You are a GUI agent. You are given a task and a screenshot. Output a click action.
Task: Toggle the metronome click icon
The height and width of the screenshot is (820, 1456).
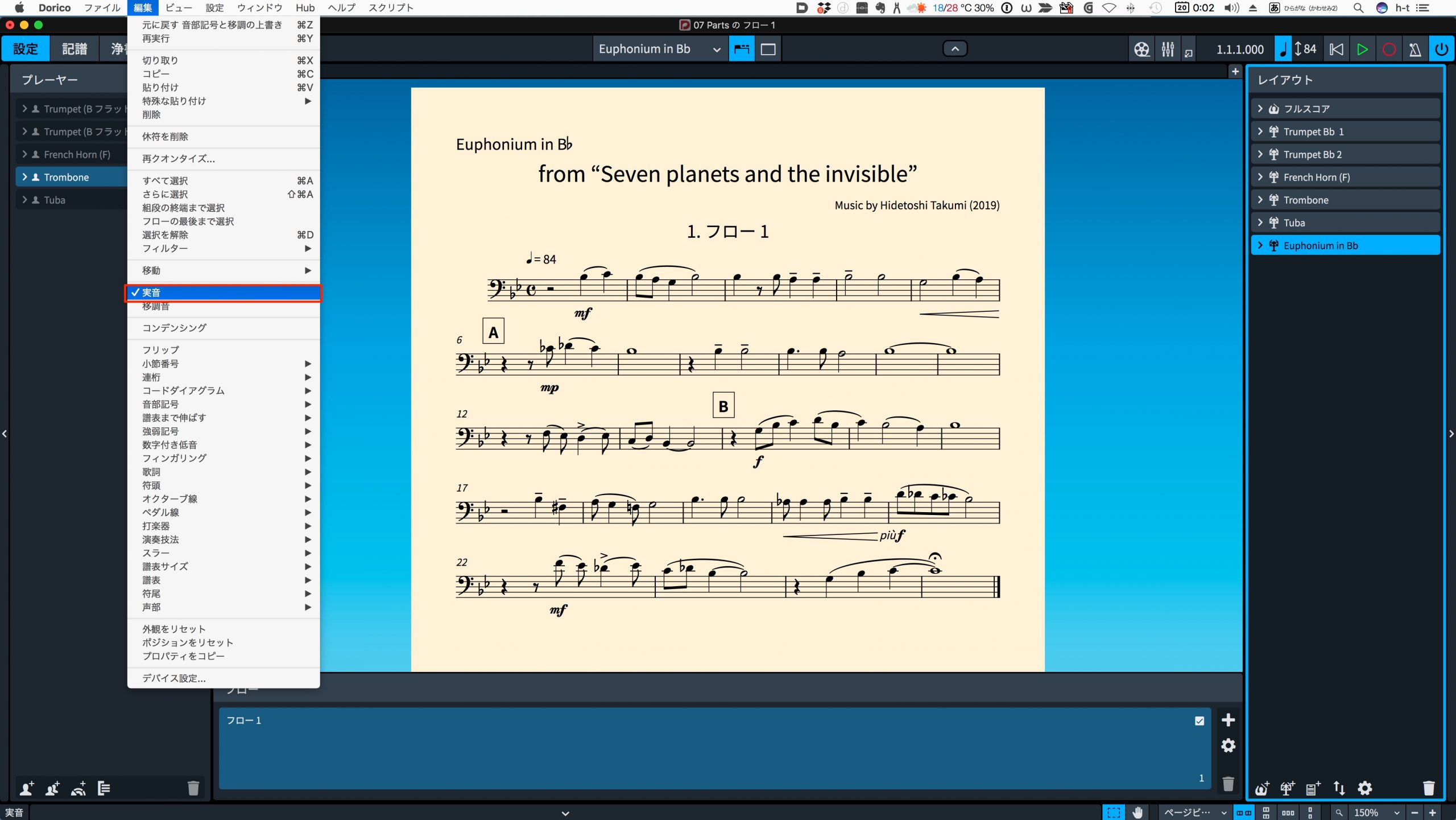(1415, 50)
